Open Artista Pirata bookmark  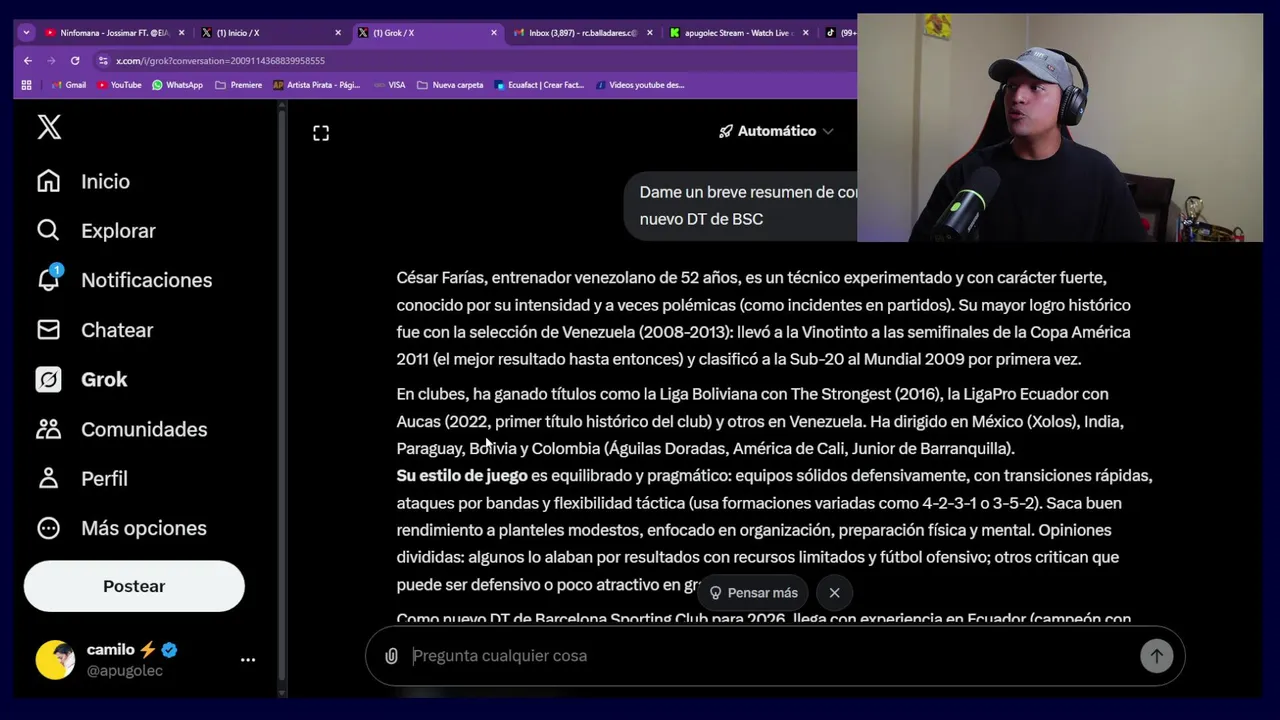(316, 85)
